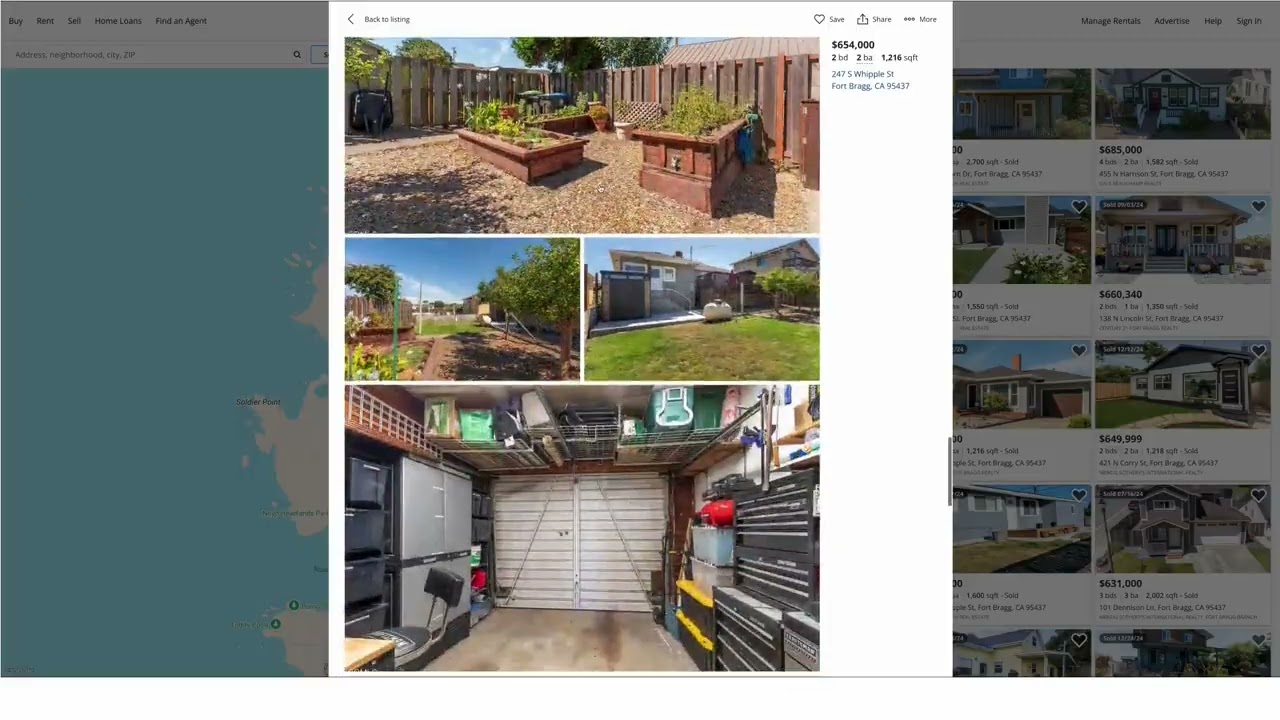Click Help link
This screenshot has height=720, width=1280.
1213,21
